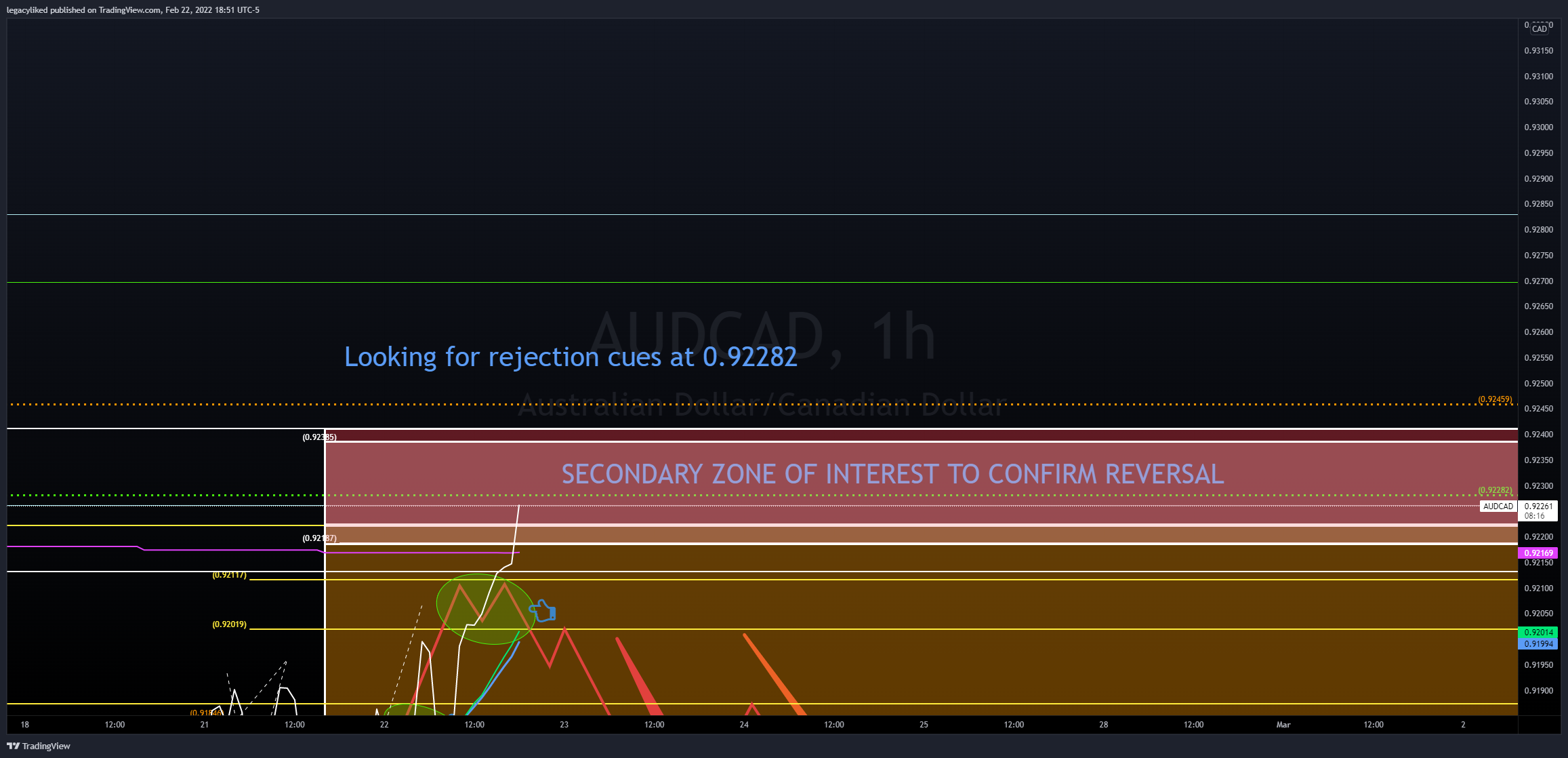
Task: Click the 0.92850 price axis value
Action: 1538,204
